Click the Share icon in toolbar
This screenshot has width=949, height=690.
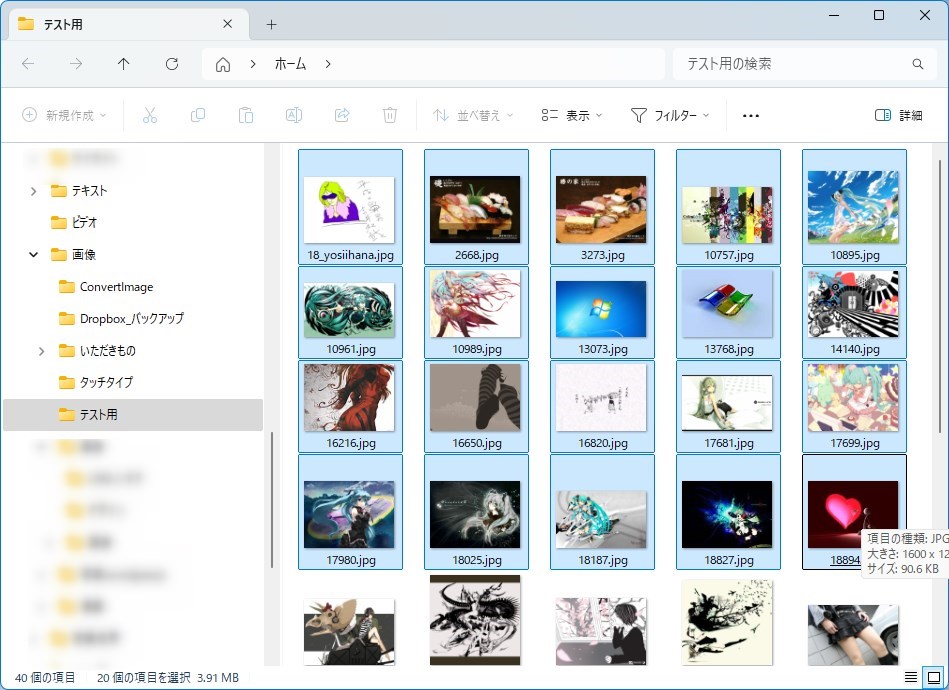pos(342,115)
